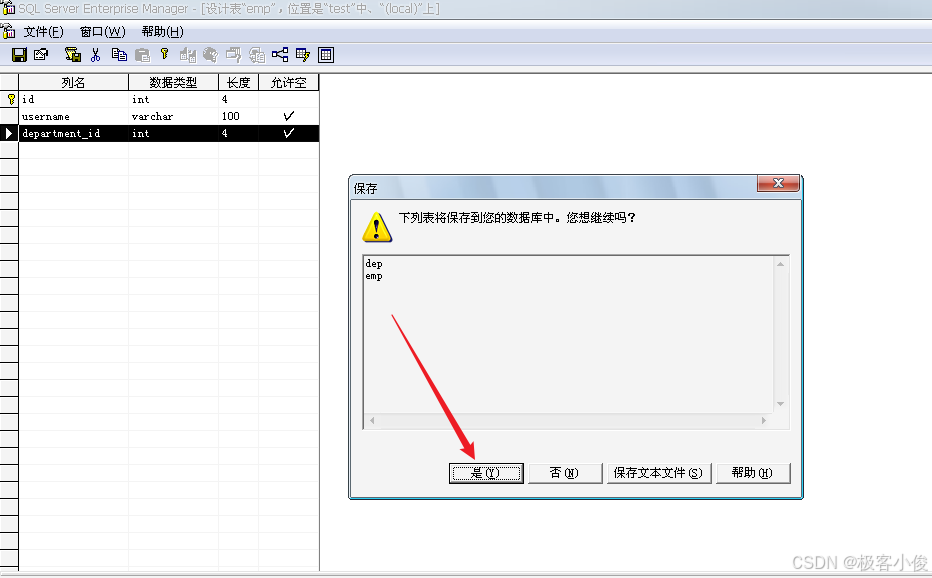Click the 'int' data type of id row
This screenshot has width=932, height=578.
(x=174, y=99)
